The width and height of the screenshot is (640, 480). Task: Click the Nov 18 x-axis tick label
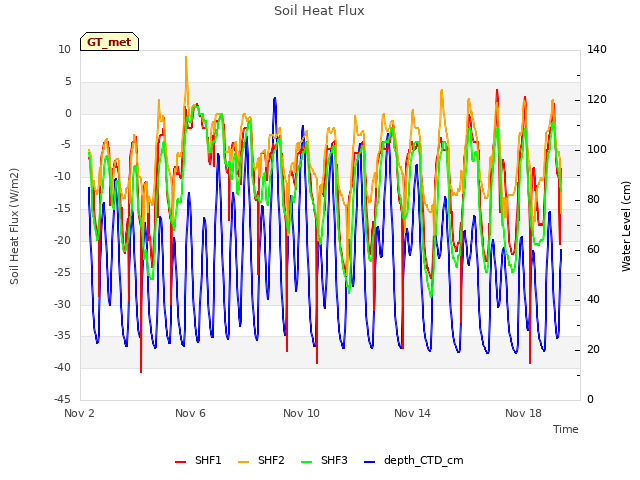pyautogui.click(x=523, y=413)
